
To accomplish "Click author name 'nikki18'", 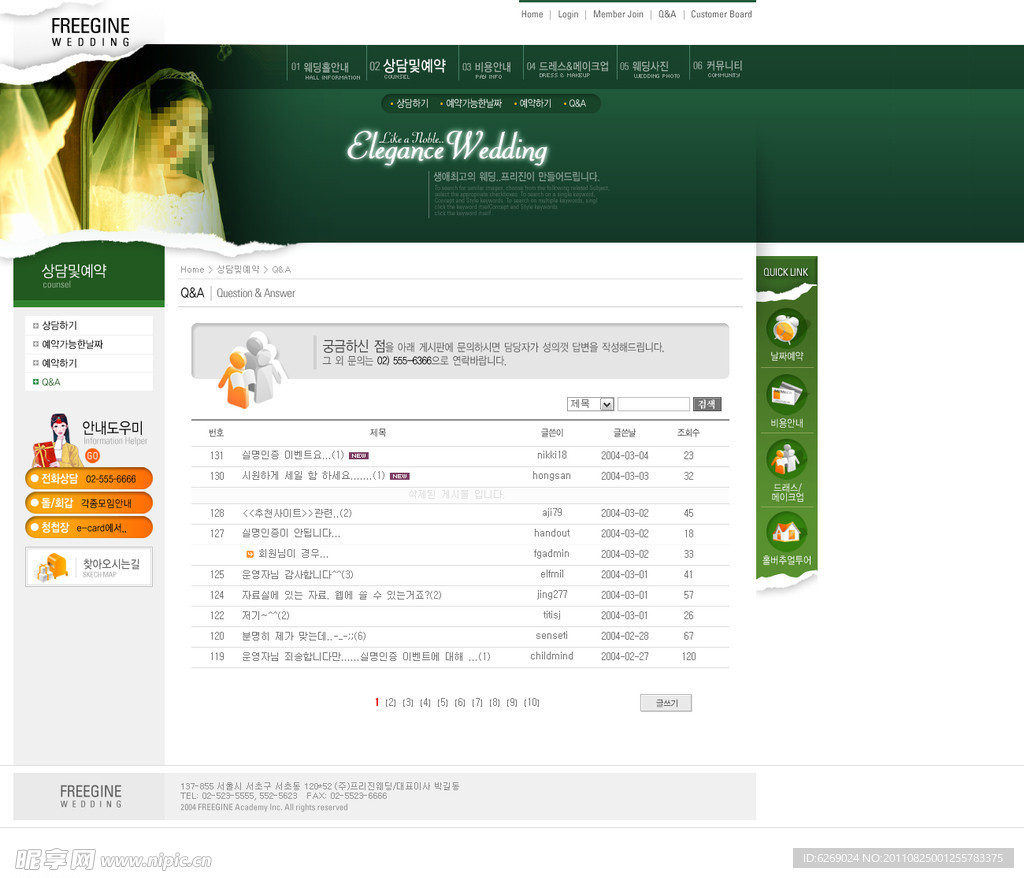I will pyautogui.click(x=552, y=455).
